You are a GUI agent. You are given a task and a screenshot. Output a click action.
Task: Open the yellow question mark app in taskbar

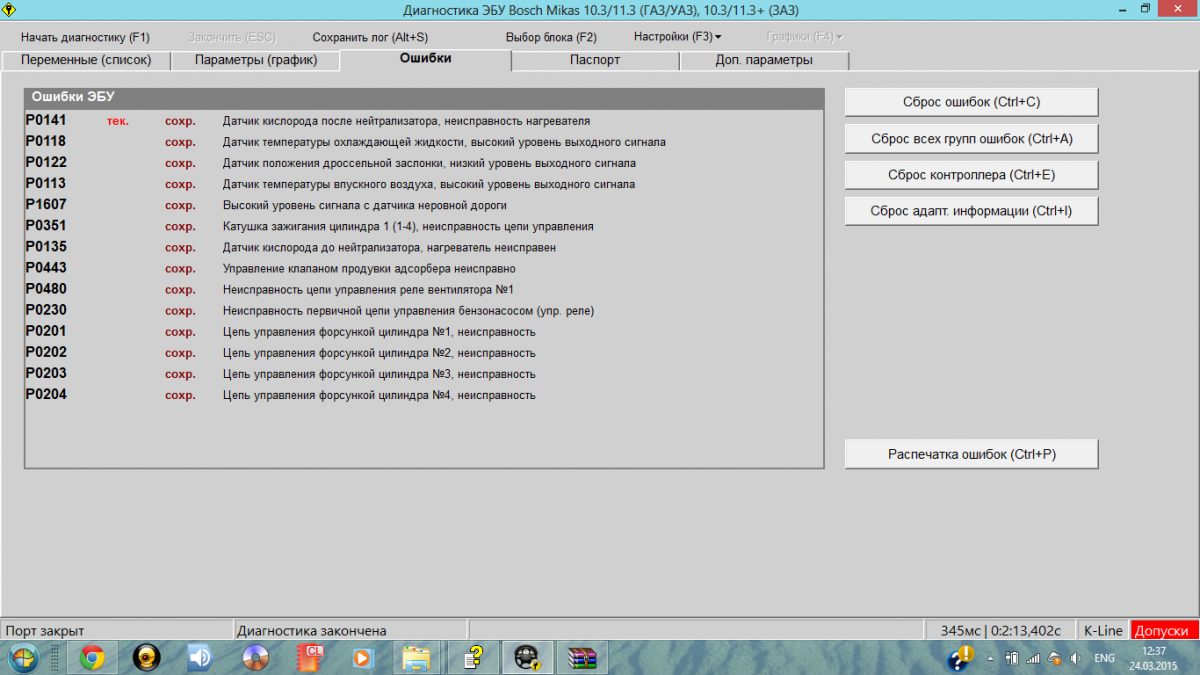click(473, 657)
